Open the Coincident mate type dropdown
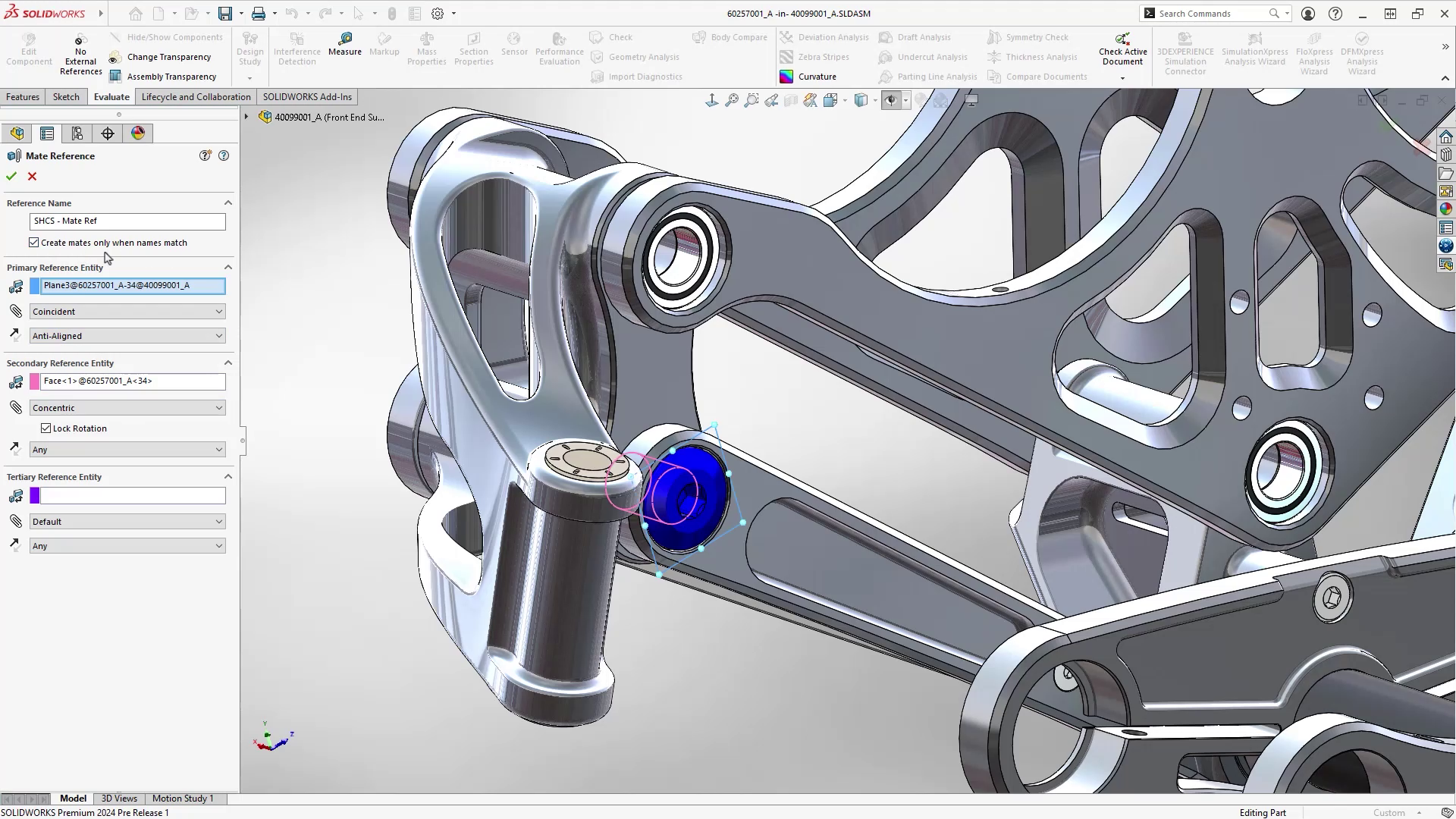This screenshot has width=1456, height=819. point(127,311)
